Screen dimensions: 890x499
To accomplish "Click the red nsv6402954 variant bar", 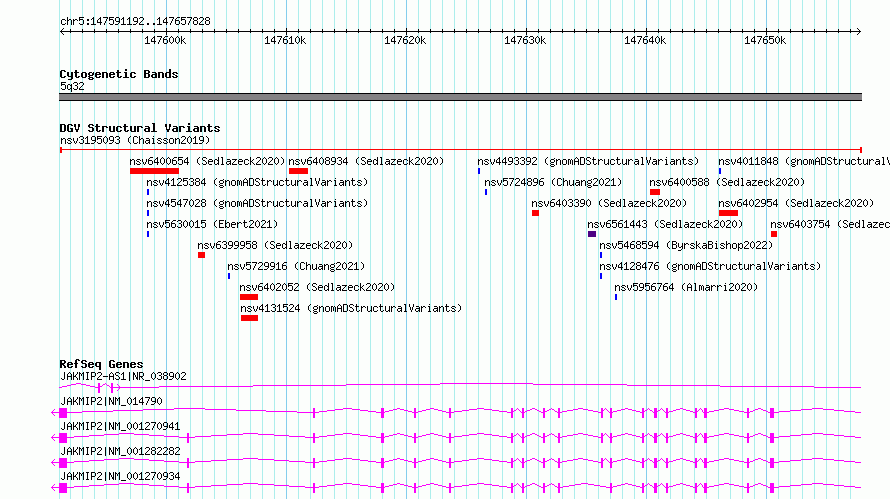I will [728, 213].
